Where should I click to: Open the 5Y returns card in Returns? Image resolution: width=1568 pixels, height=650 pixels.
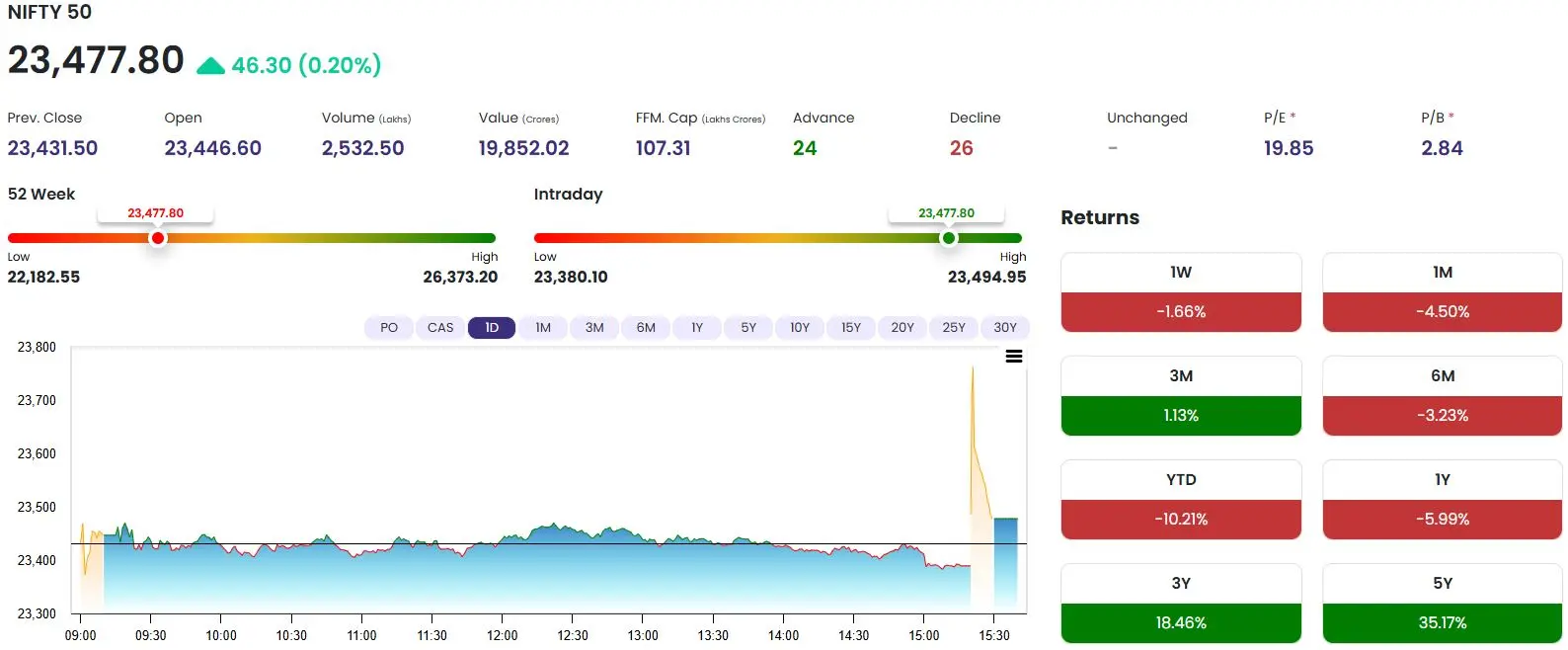[x=1443, y=604]
